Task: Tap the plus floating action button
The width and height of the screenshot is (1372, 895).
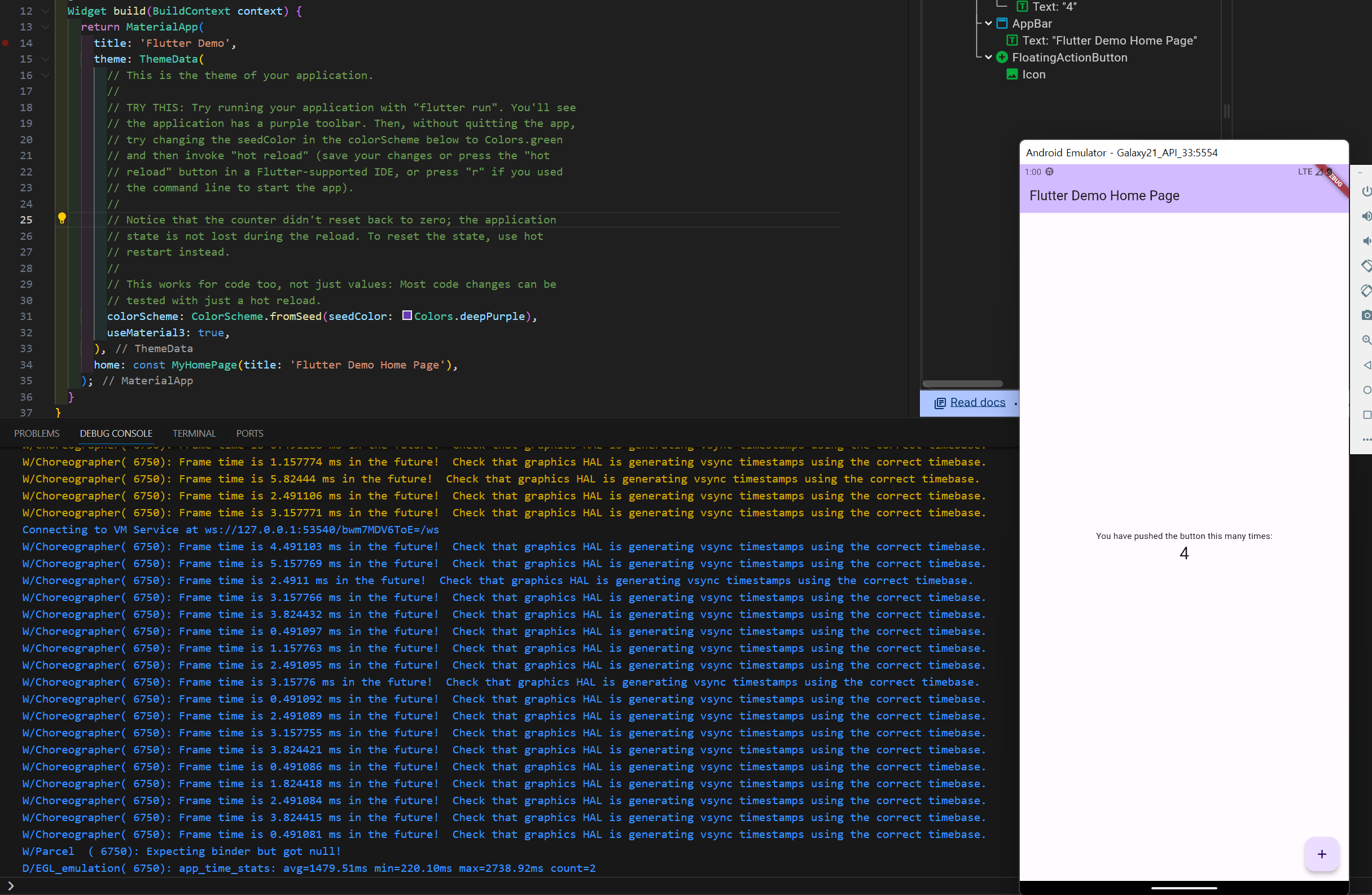Action: [1321, 853]
